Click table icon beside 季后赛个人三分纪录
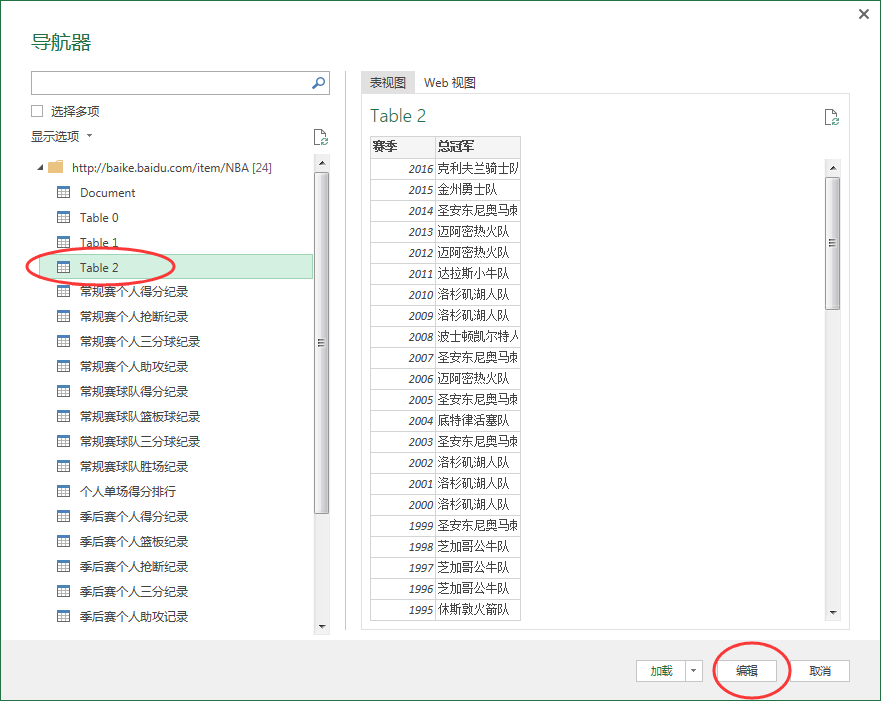The width and height of the screenshot is (881, 701). 63,591
